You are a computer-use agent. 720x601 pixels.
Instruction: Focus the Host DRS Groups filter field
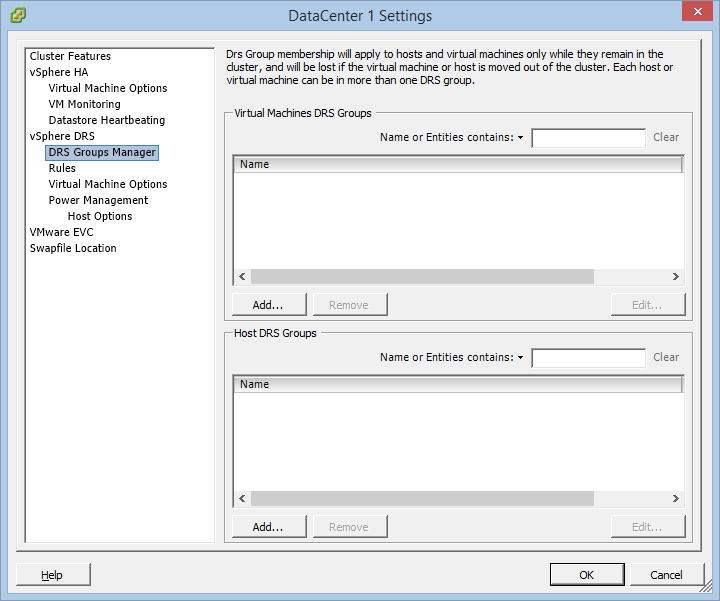tap(588, 358)
